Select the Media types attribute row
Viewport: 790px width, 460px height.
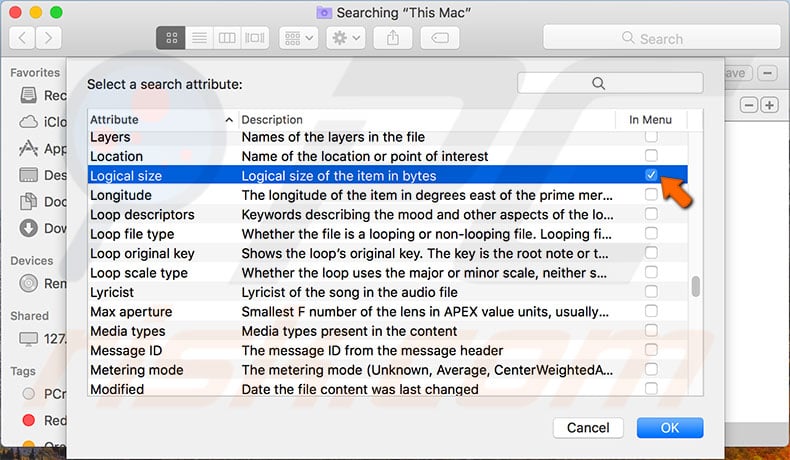point(350,331)
